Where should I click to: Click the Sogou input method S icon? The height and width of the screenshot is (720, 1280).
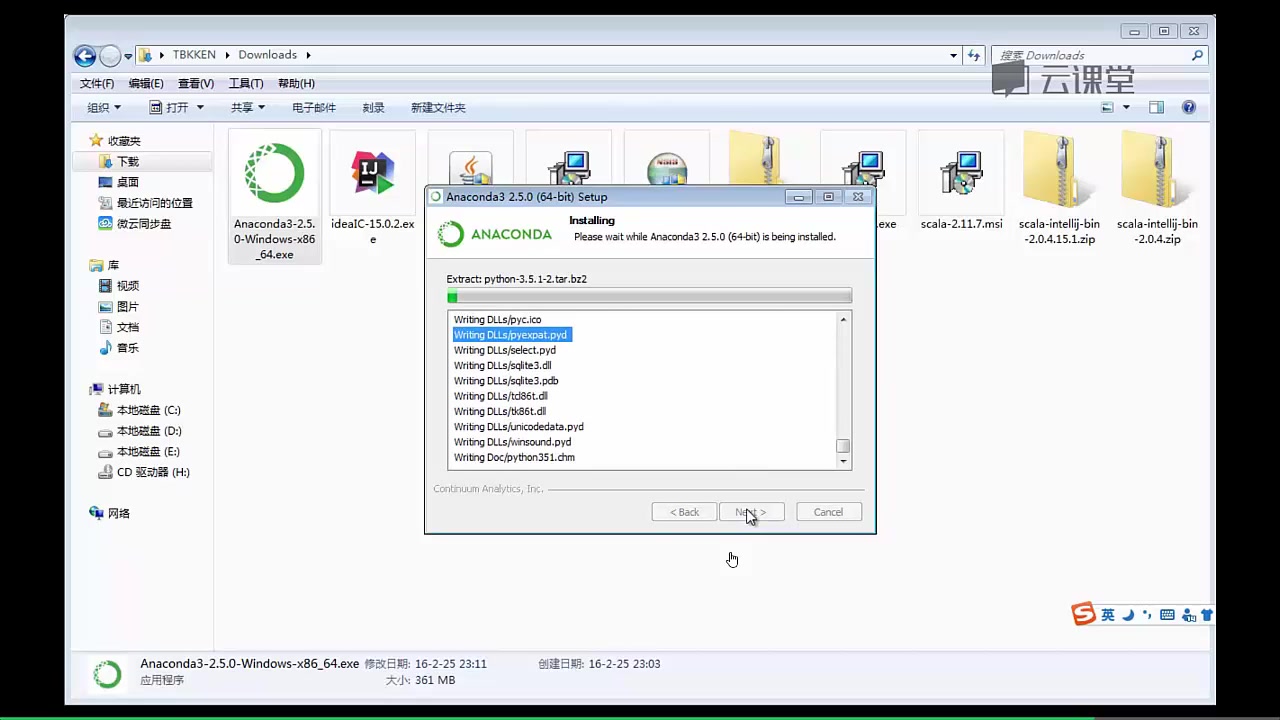1083,614
